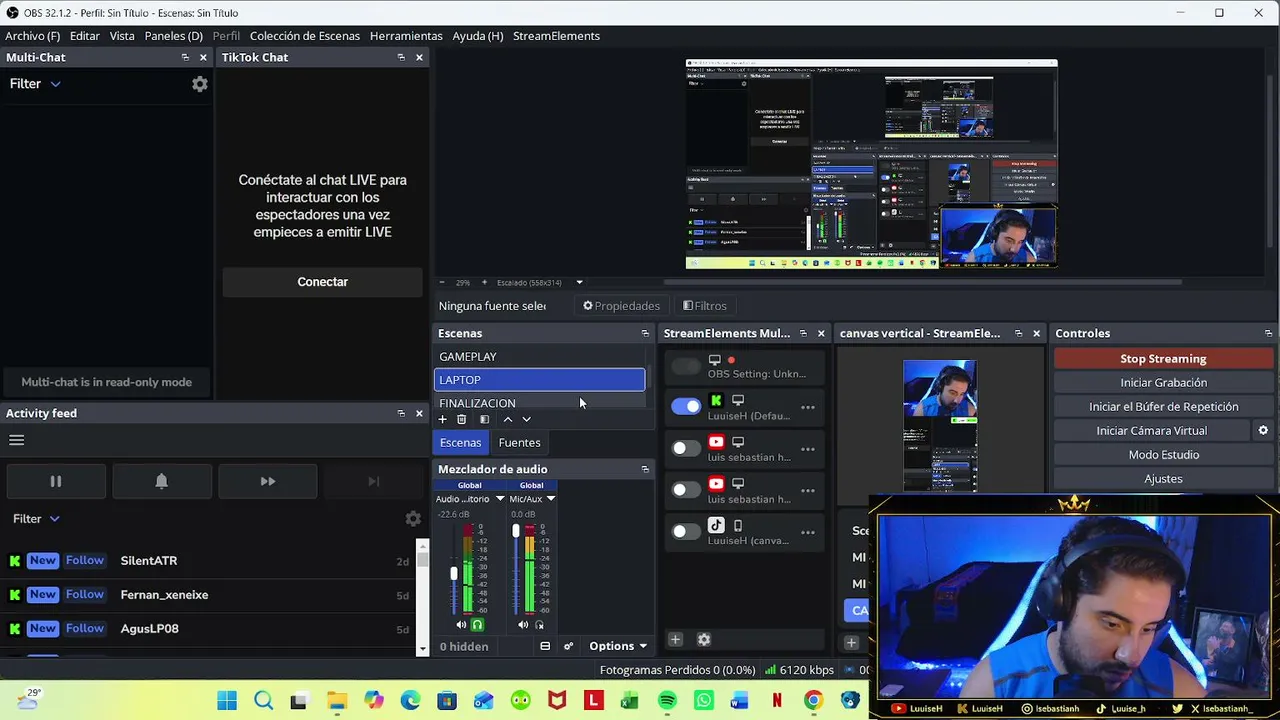Adjust the Mic/Aux volume fader

click(x=515, y=531)
